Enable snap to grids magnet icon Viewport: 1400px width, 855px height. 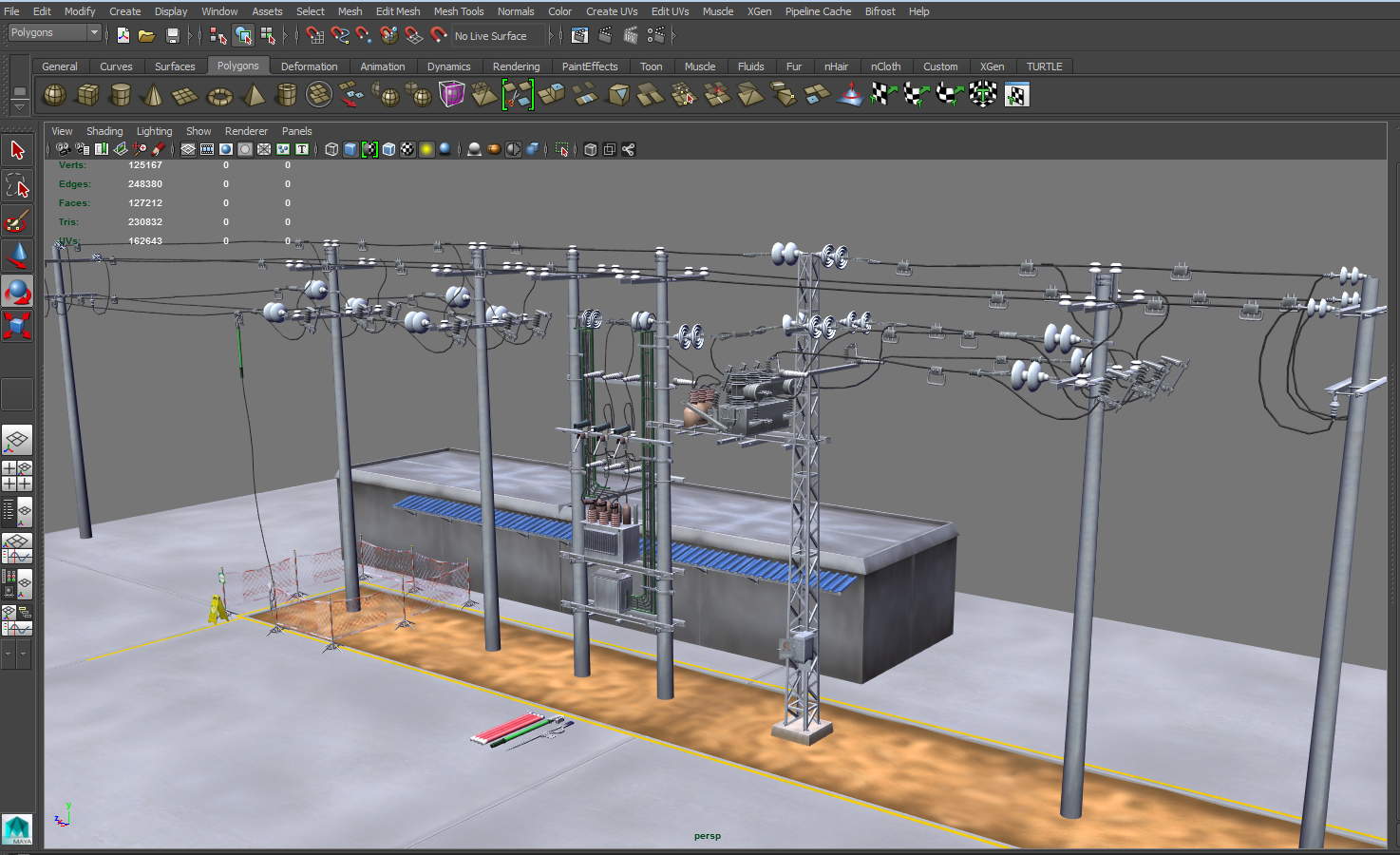(x=313, y=35)
